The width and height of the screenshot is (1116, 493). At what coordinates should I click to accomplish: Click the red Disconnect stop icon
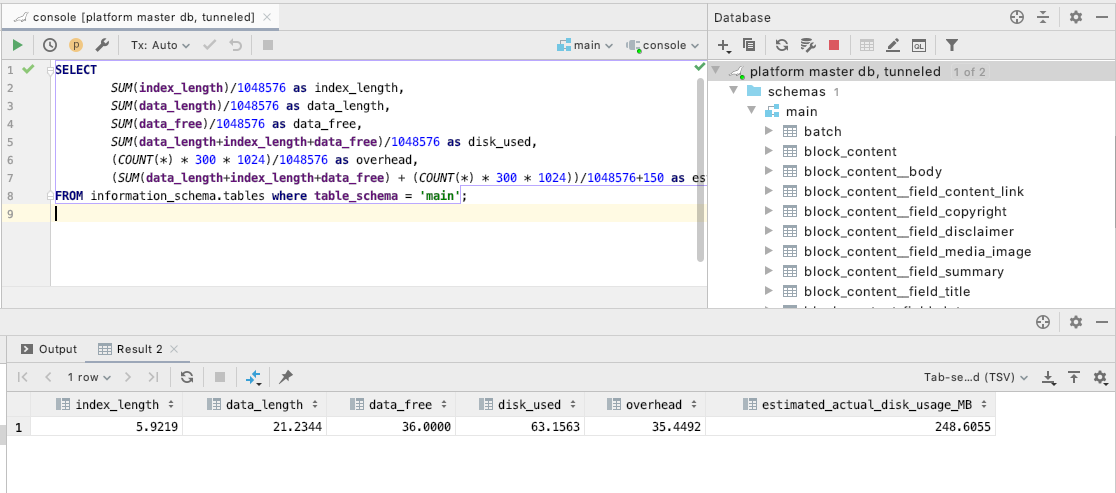pyautogui.click(x=834, y=45)
